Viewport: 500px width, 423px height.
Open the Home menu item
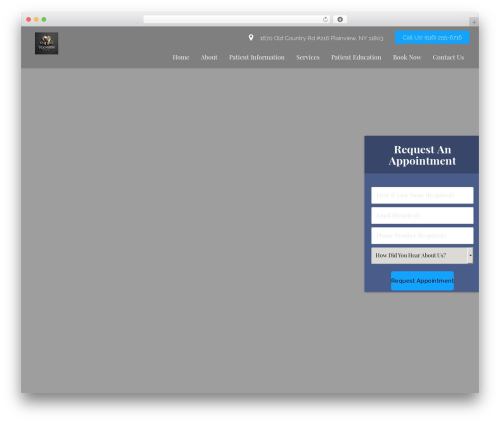click(x=181, y=57)
